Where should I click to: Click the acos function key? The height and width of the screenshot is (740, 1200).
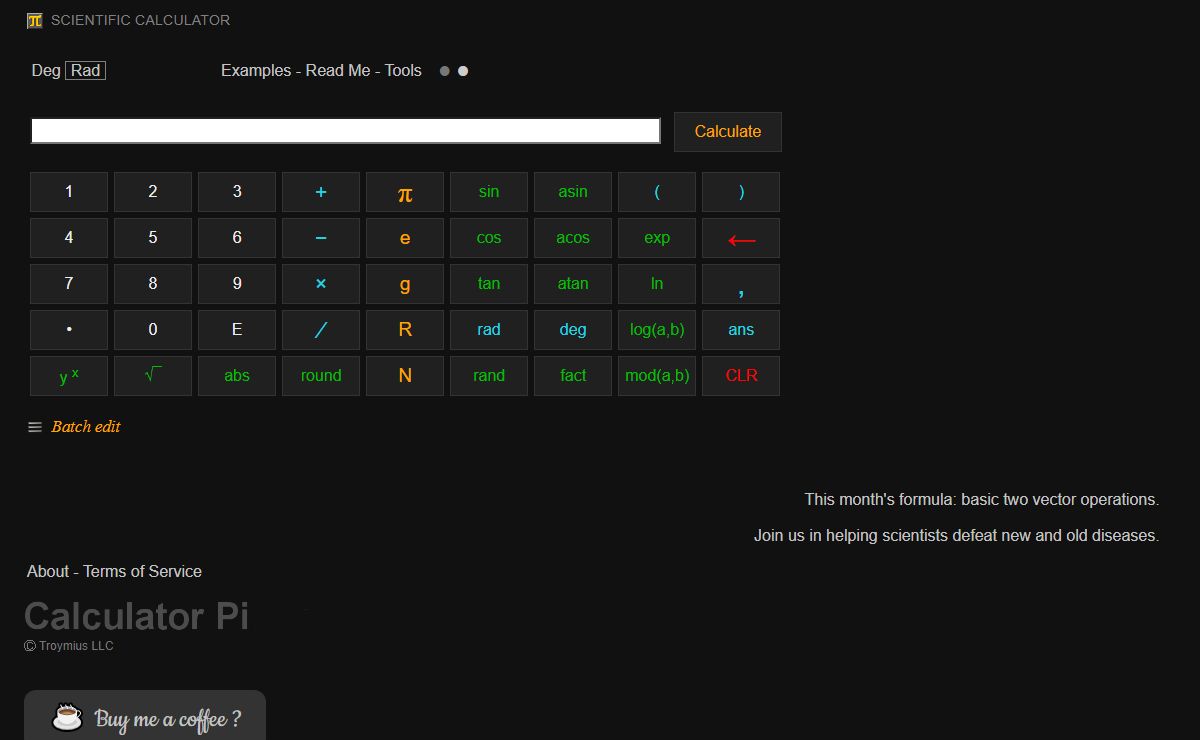[573, 238]
